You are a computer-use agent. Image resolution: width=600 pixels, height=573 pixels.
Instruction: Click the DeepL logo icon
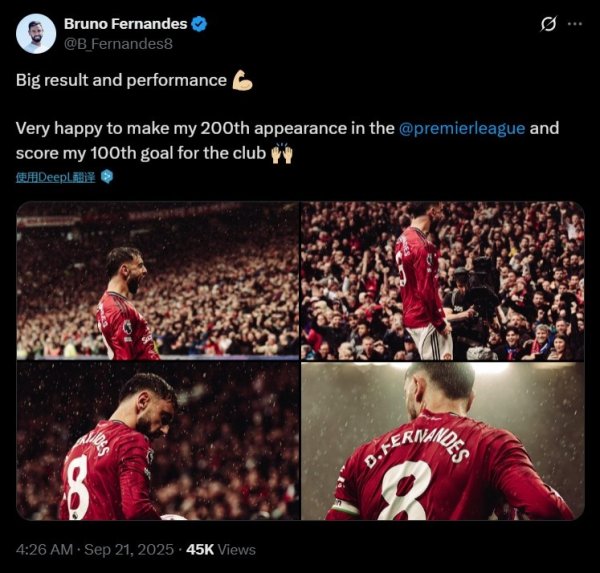click(x=107, y=177)
